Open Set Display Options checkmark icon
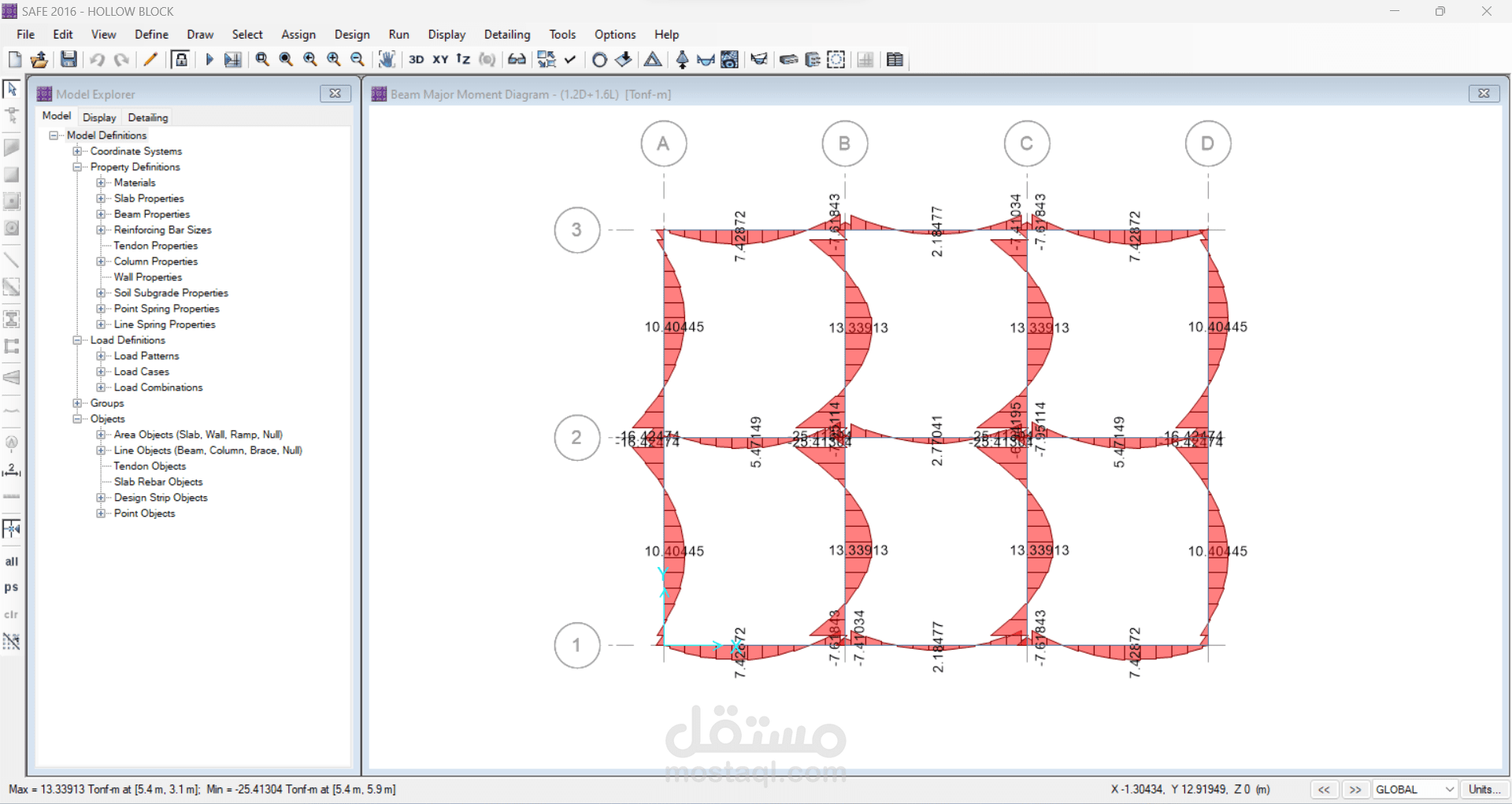Screen dimensions: 1512x804 click(x=570, y=60)
